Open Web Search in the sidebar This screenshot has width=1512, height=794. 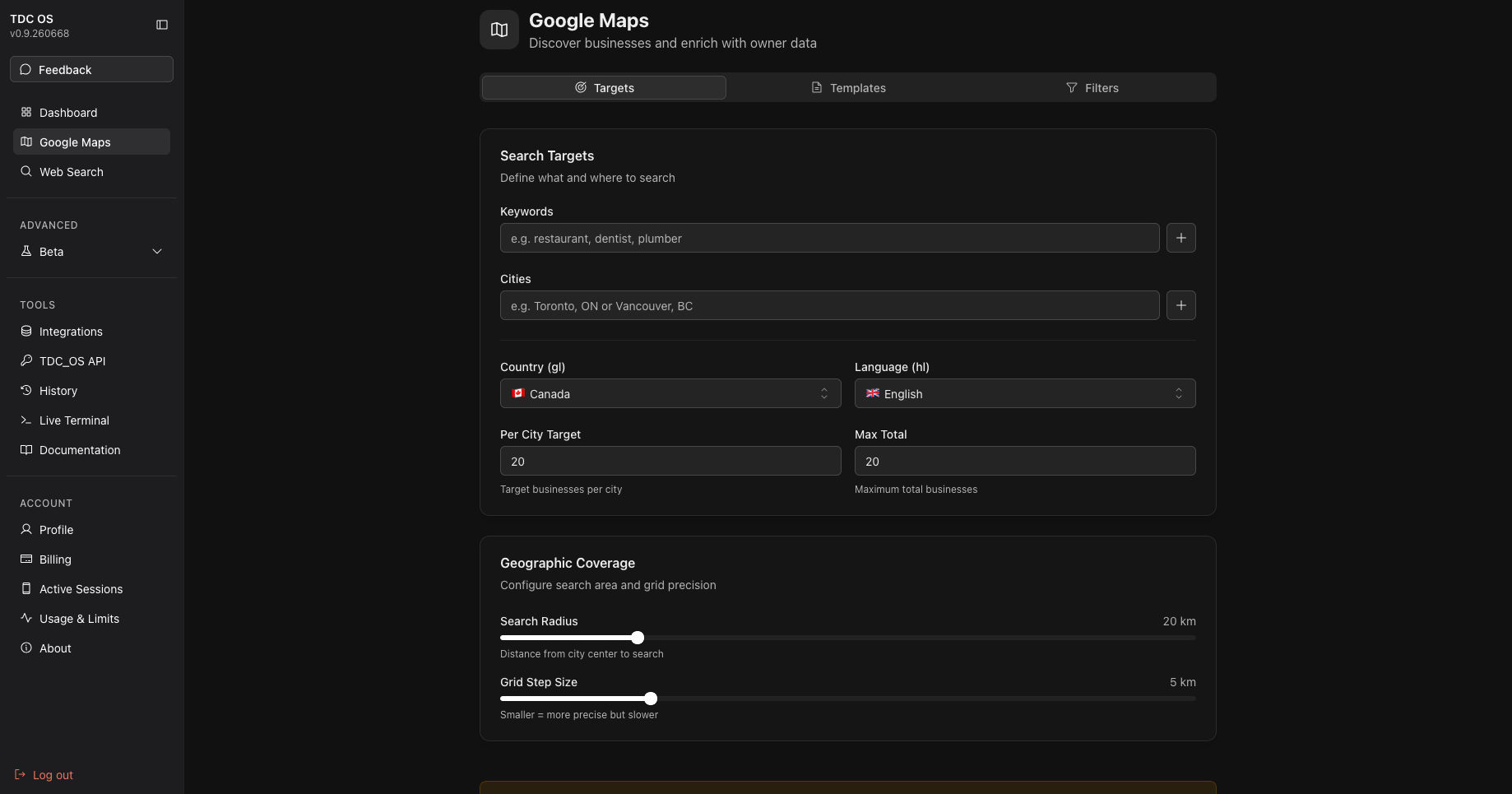(91, 172)
